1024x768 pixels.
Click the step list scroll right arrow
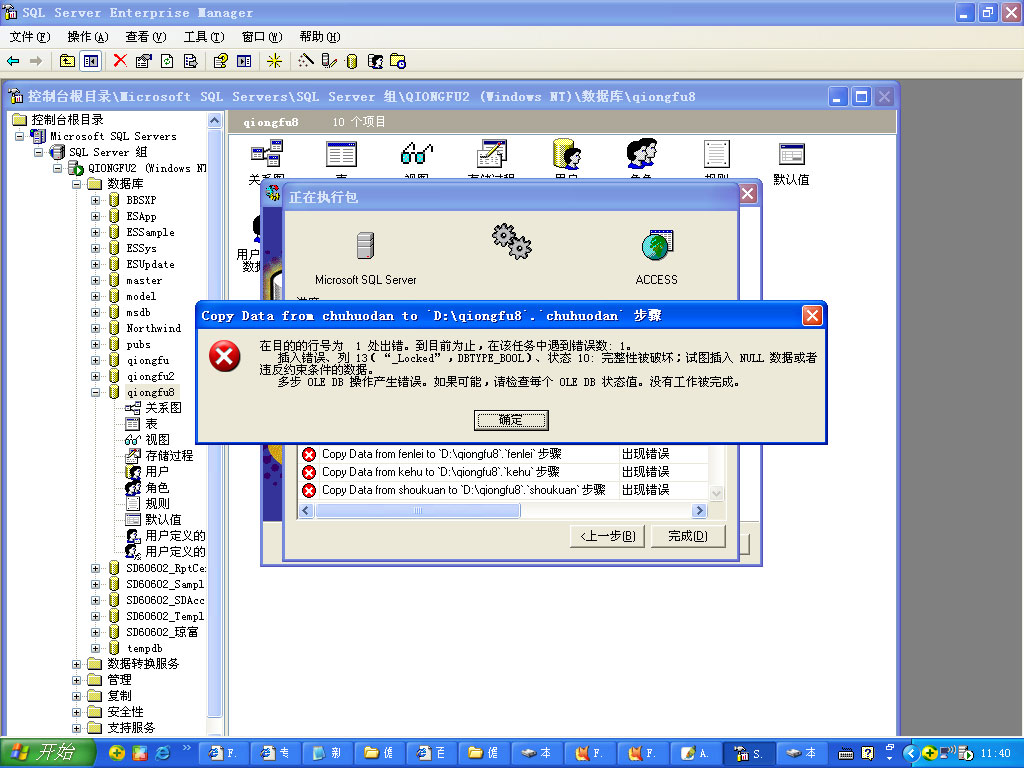pyautogui.click(x=699, y=511)
